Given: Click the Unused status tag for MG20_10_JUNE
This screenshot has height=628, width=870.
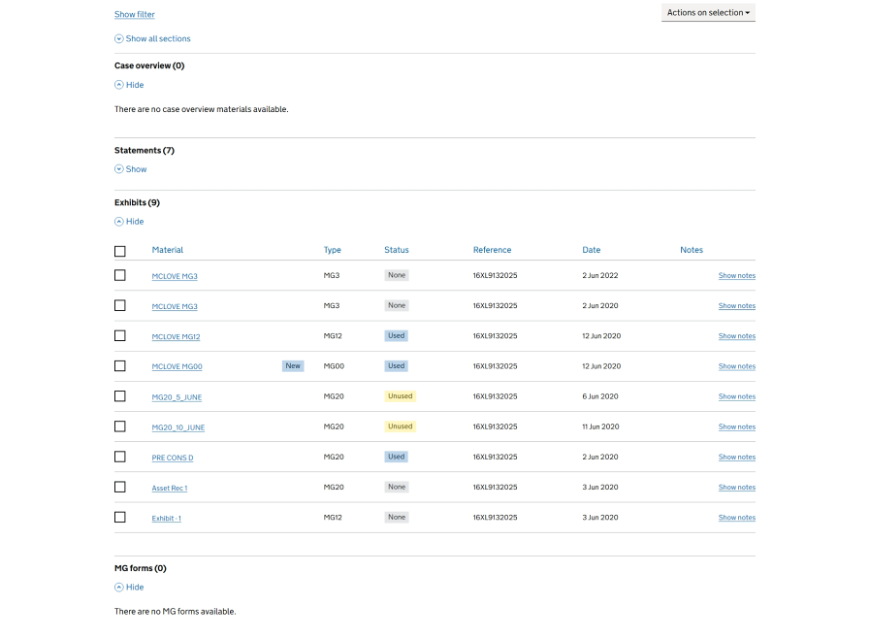Looking at the screenshot, I should coord(400,426).
